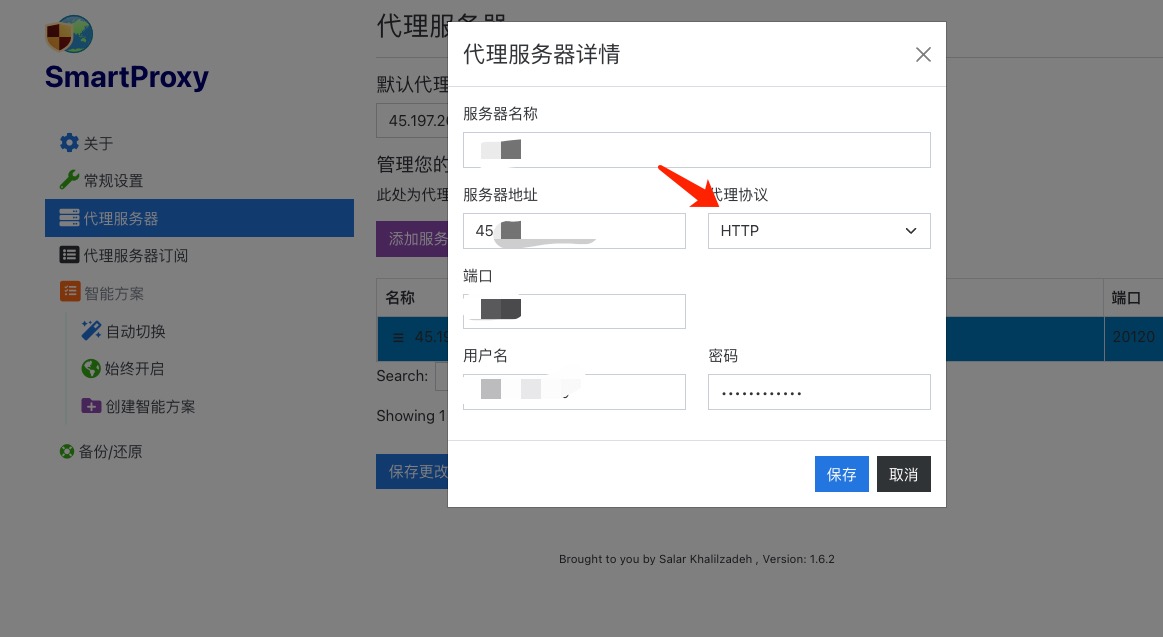
Task: Click the 服务器地址 label
Action: pos(500,194)
